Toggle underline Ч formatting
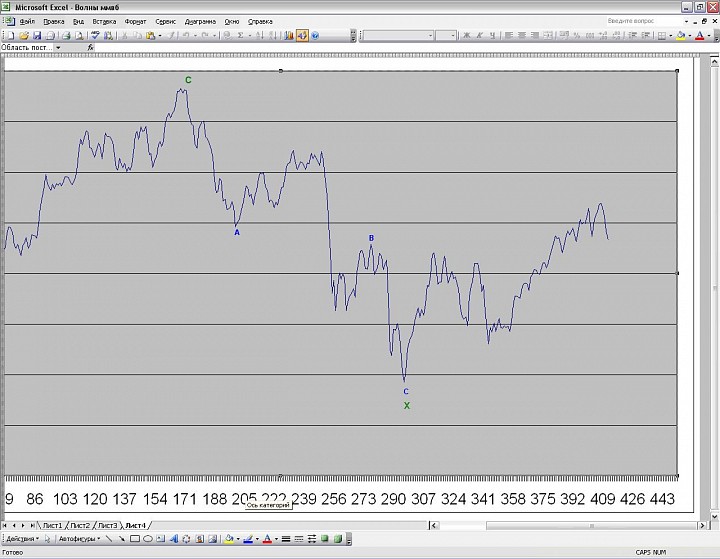Image resolution: width=720 pixels, height=559 pixels. click(492, 35)
